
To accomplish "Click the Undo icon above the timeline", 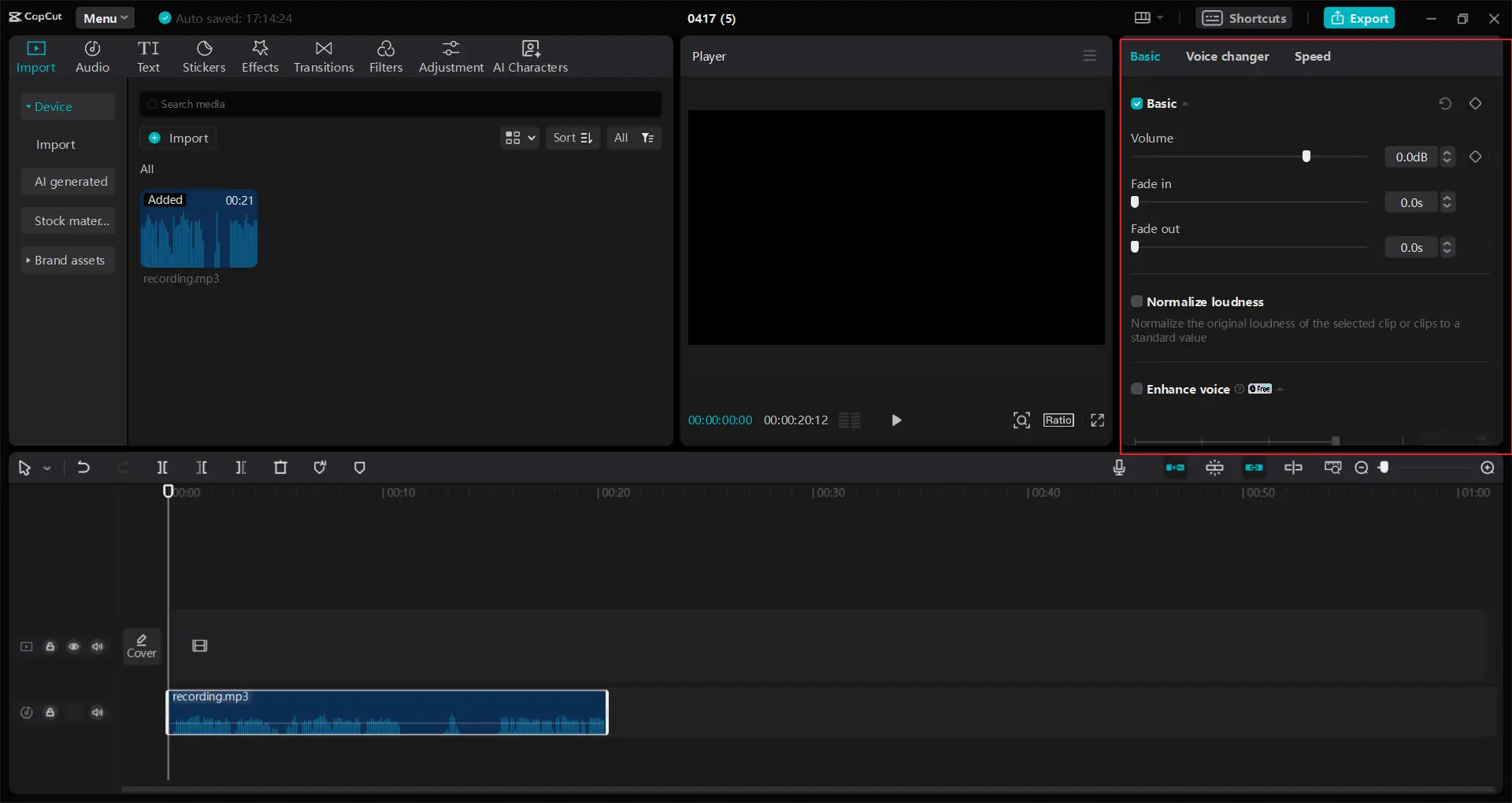I will pyautogui.click(x=83, y=468).
